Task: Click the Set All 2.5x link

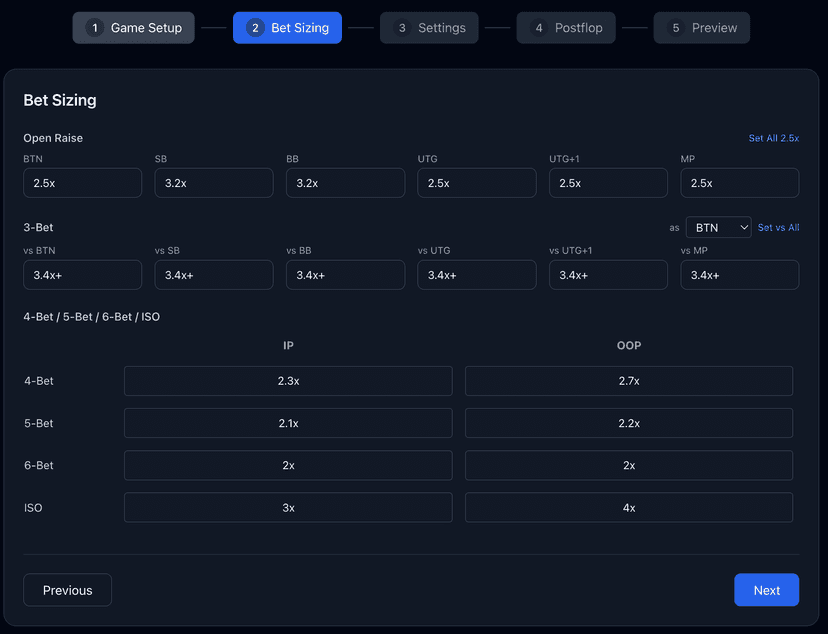Action: coord(774,138)
